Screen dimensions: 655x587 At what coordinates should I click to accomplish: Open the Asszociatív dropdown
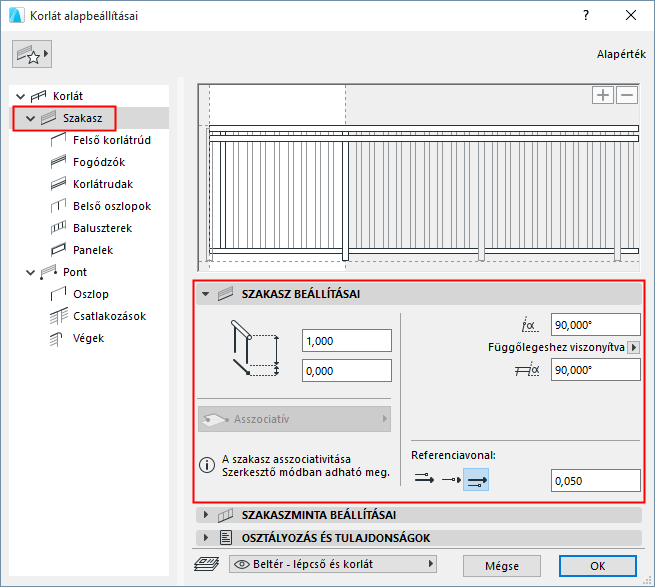point(294,419)
